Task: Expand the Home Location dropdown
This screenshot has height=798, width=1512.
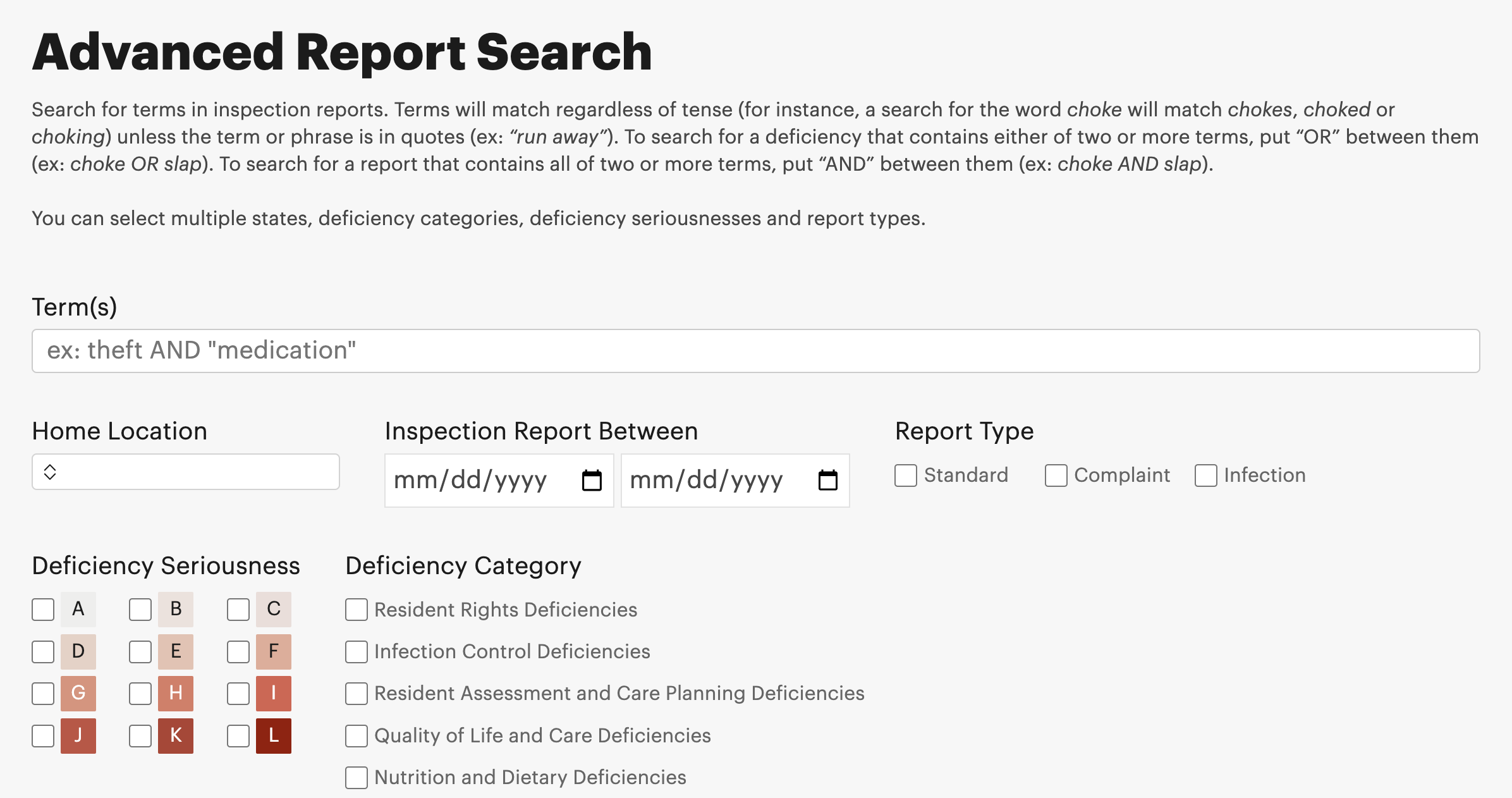Action: tap(185, 472)
